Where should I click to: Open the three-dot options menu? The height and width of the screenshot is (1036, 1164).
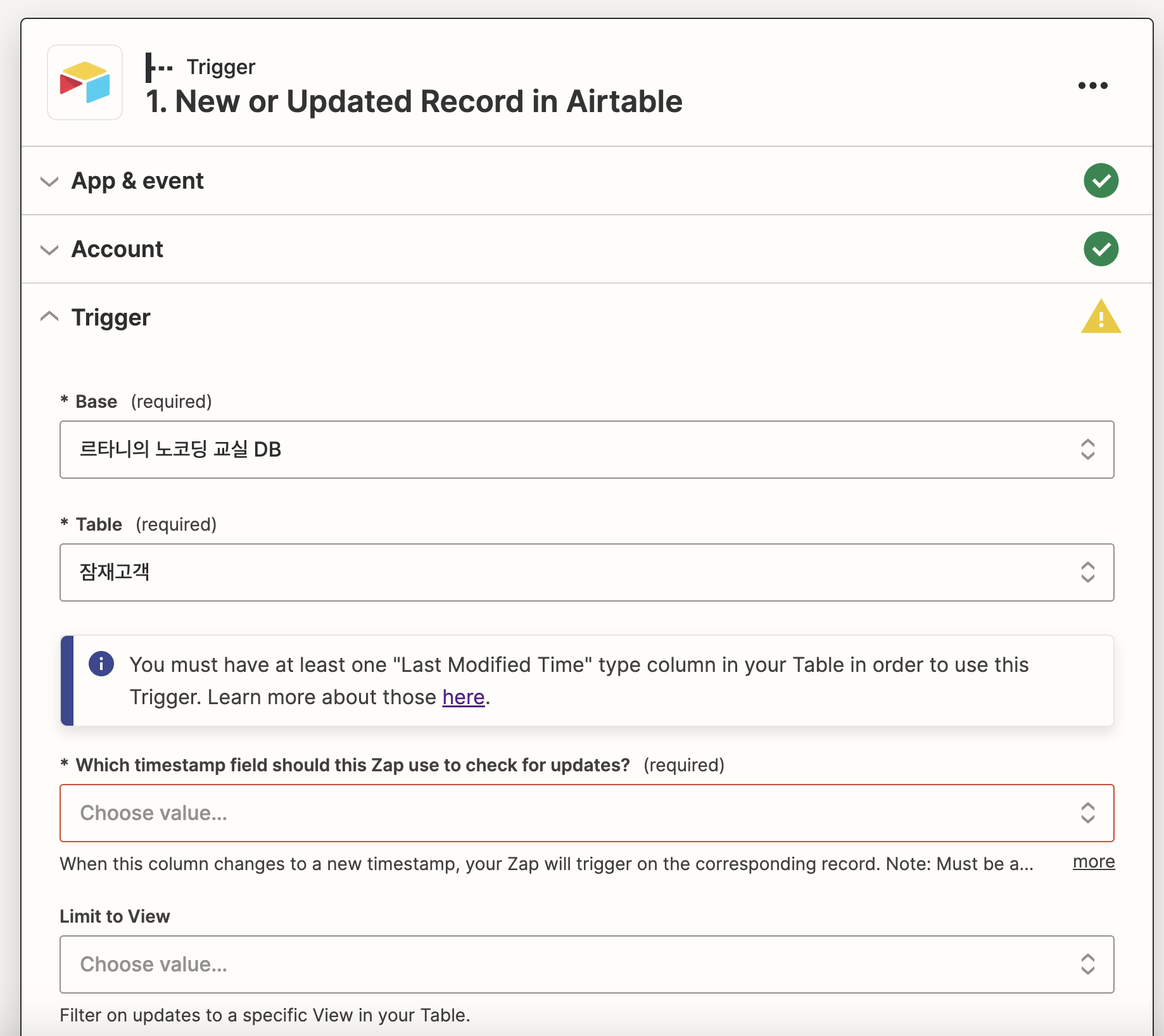1093,85
